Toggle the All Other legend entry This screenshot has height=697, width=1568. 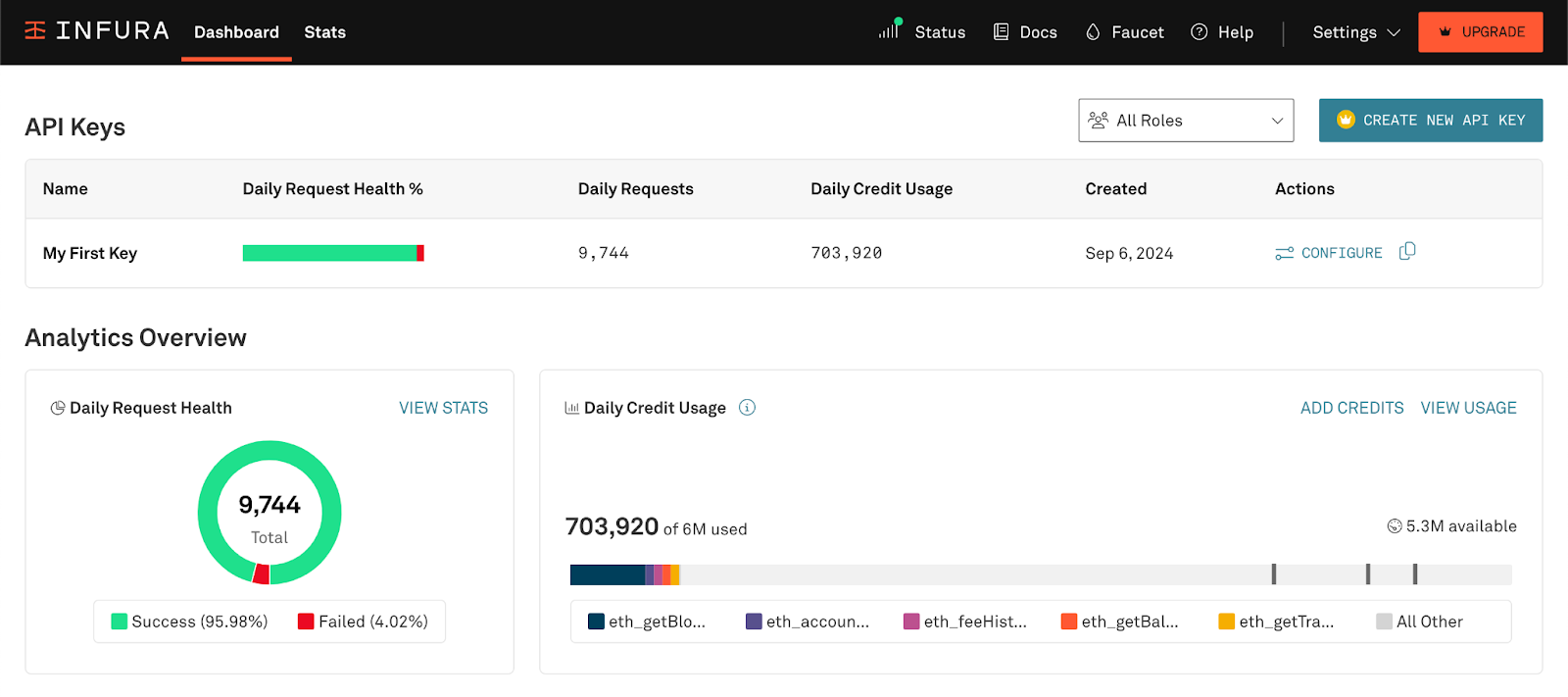[x=1418, y=622]
